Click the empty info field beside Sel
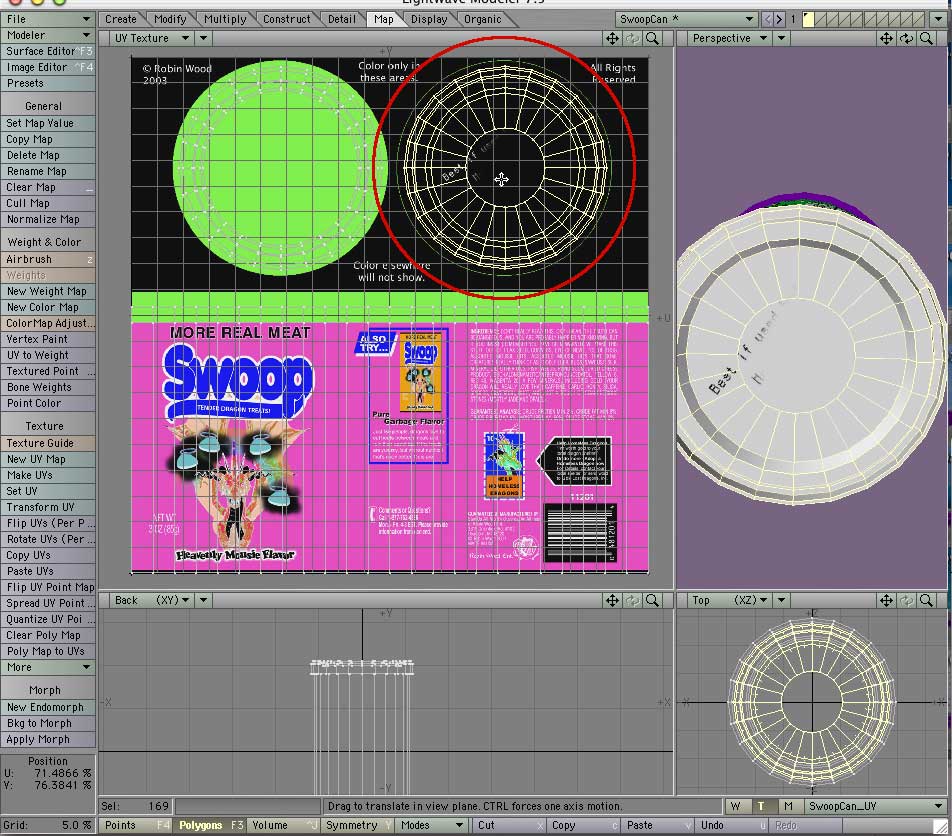Screen dimensions: 952x836 pos(248,806)
